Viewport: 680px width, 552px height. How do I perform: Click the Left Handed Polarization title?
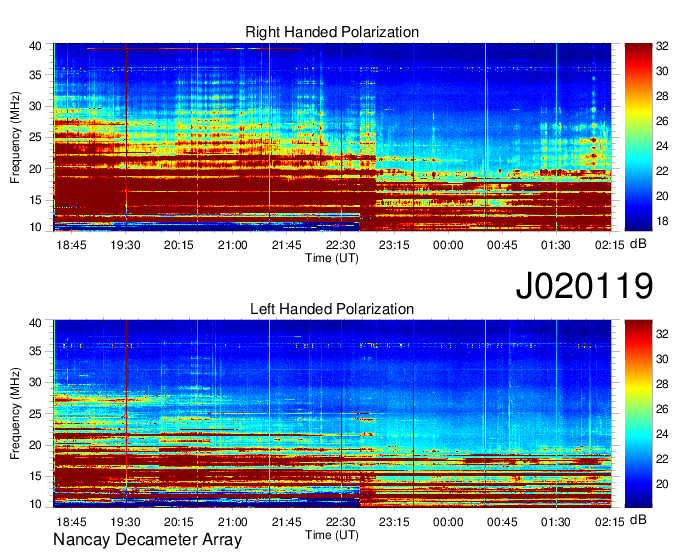[x=332, y=309]
